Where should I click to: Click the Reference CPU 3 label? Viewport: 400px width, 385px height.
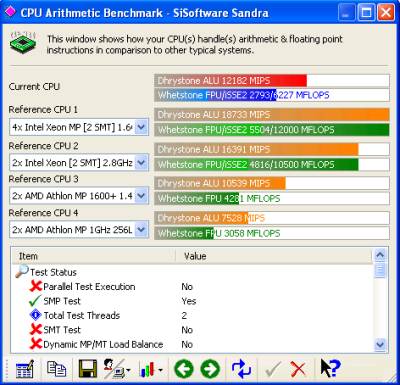coord(43,179)
